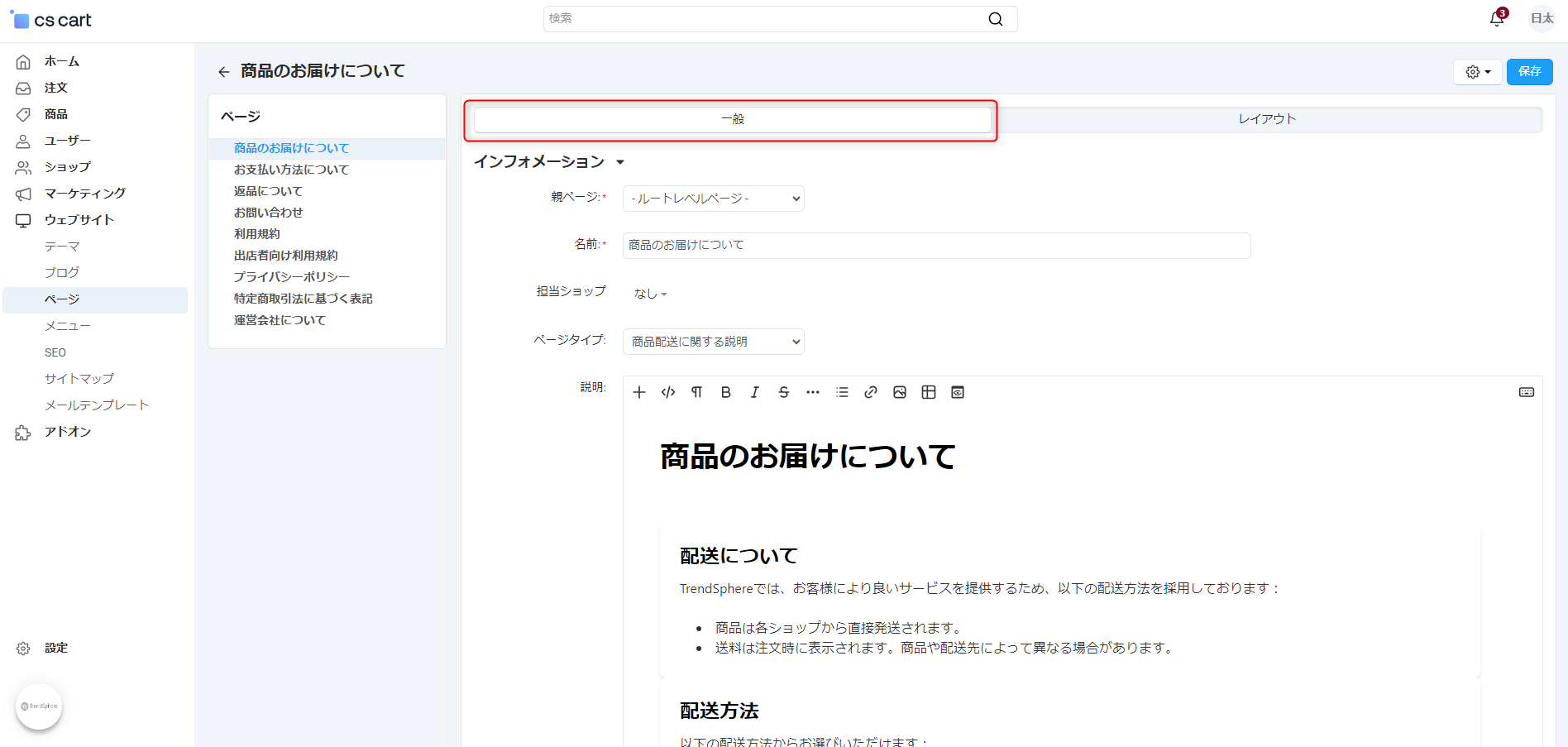Image resolution: width=1568 pixels, height=747 pixels.
Task: Click into the 名前 text field
Action: pos(935,246)
